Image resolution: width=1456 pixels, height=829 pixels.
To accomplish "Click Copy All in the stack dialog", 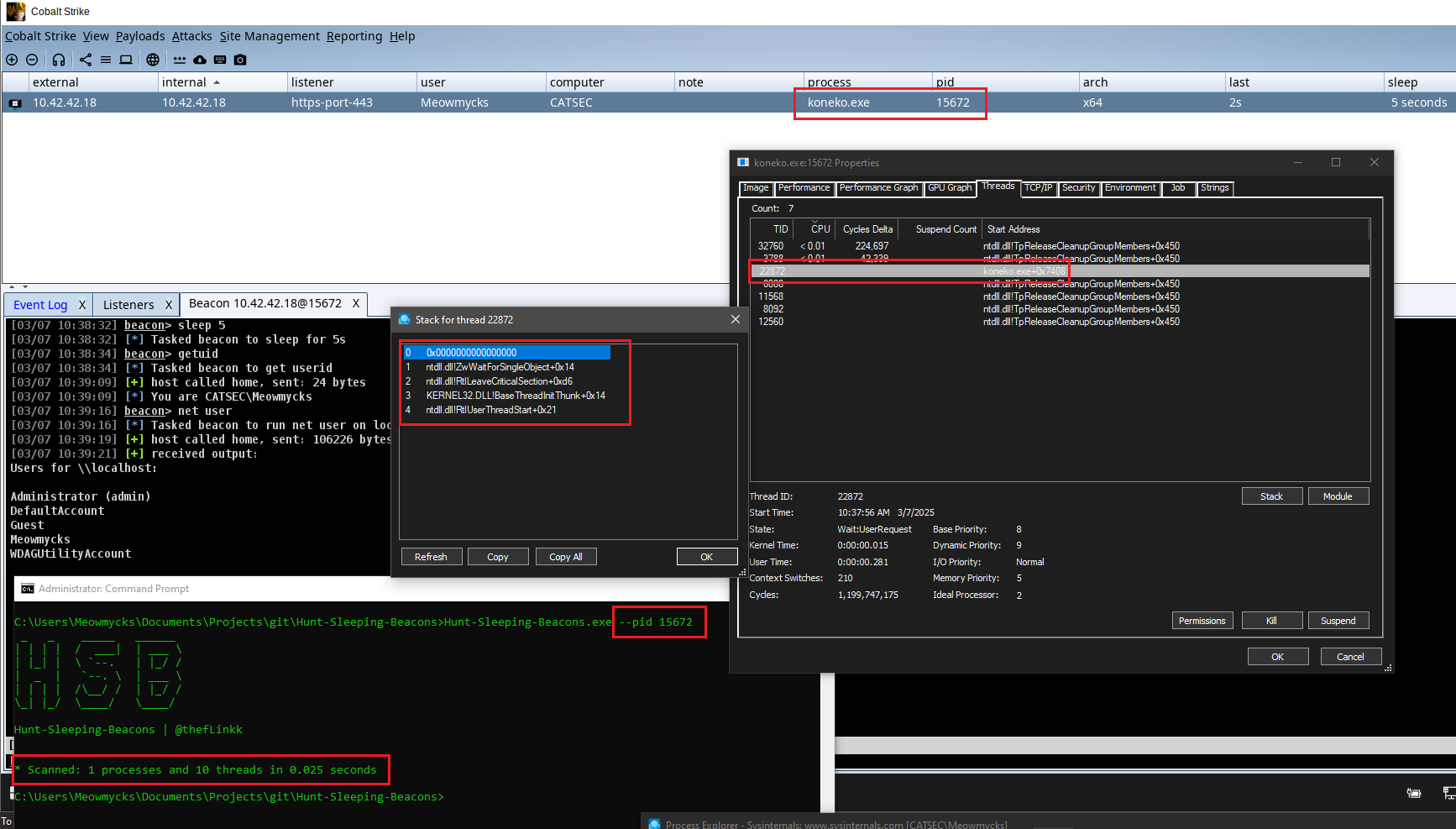I will [x=566, y=557].
